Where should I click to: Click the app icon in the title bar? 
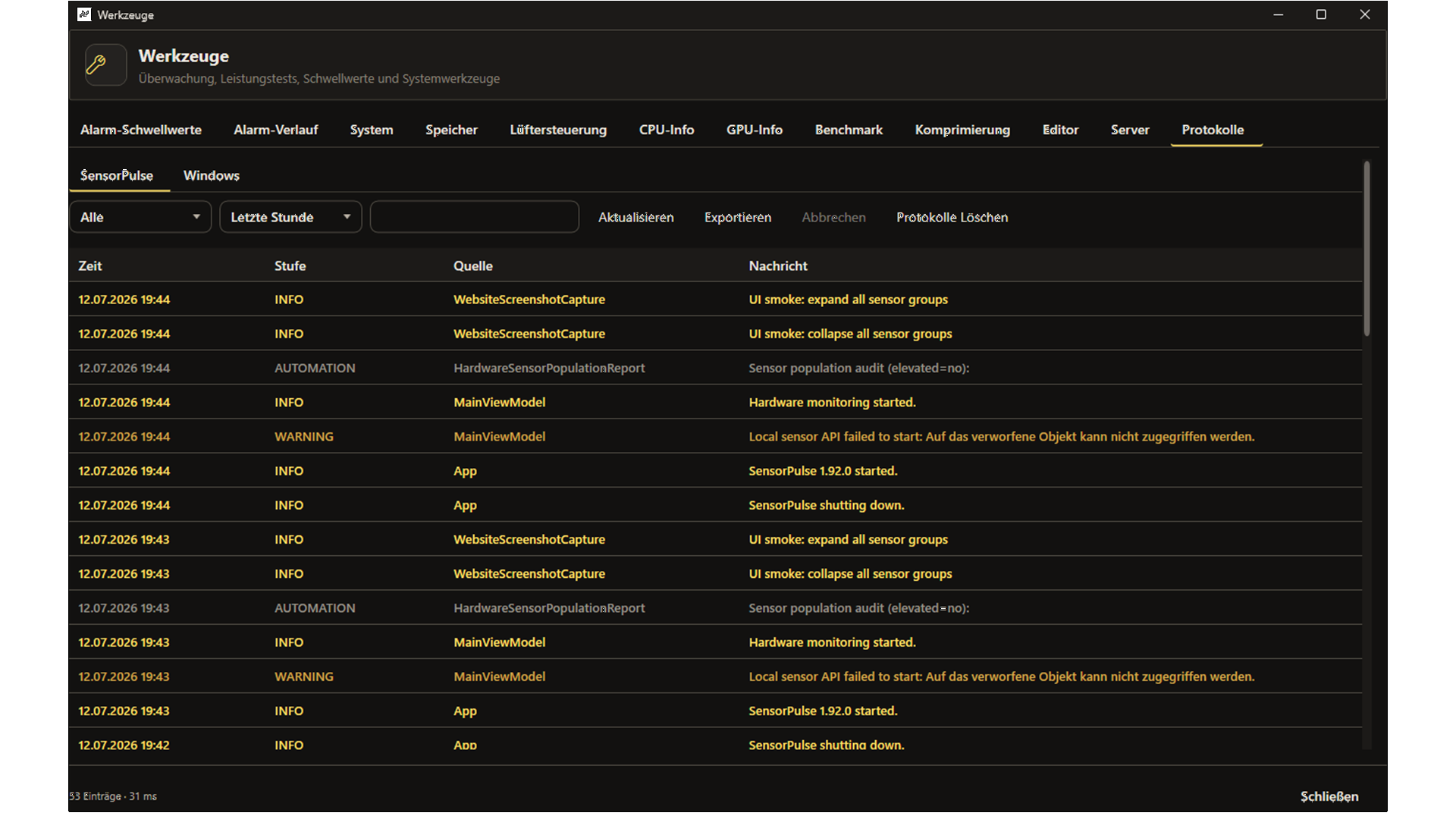tap(84, 14)
